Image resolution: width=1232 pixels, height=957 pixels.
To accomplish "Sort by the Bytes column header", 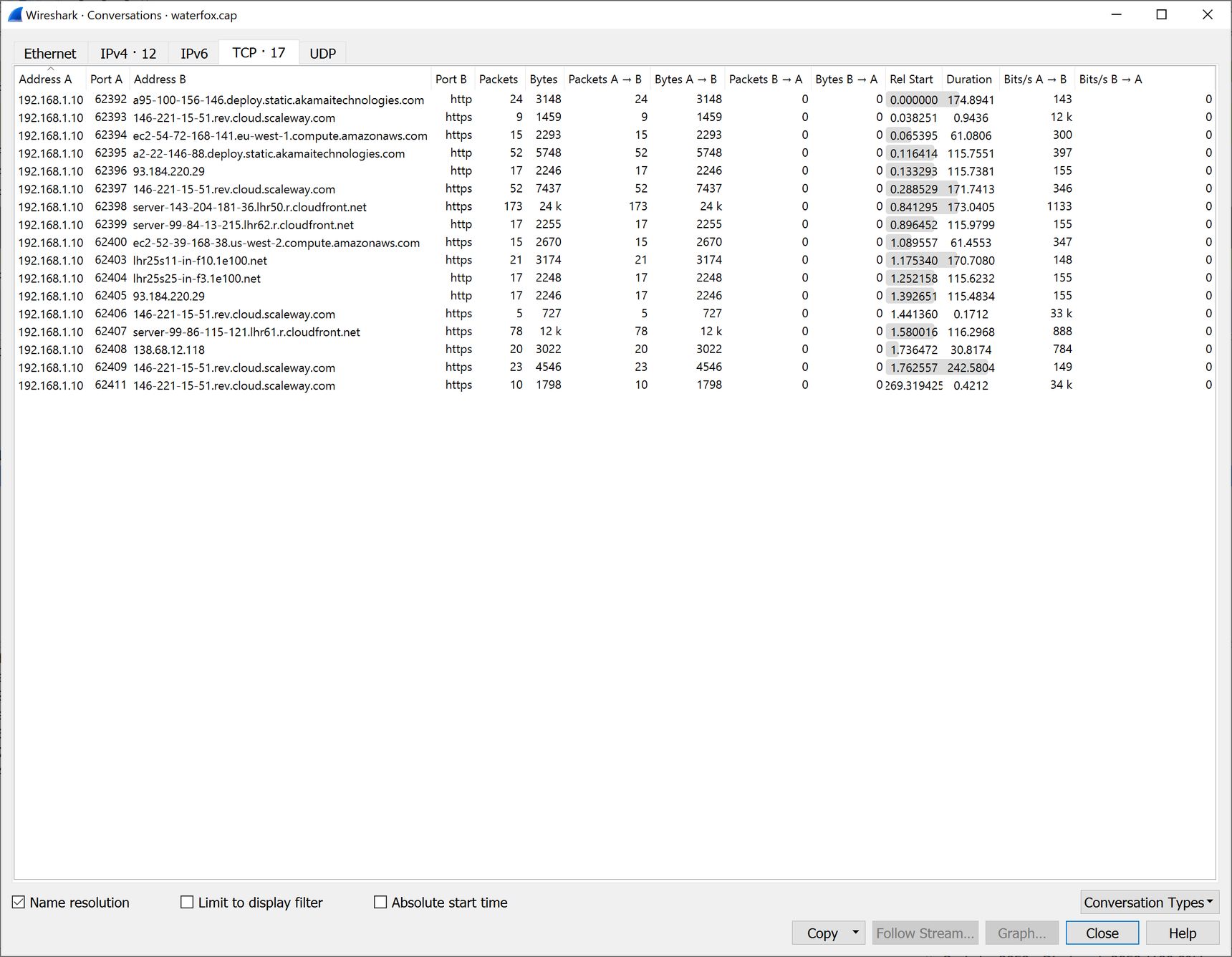I will (x=544, y=80).
